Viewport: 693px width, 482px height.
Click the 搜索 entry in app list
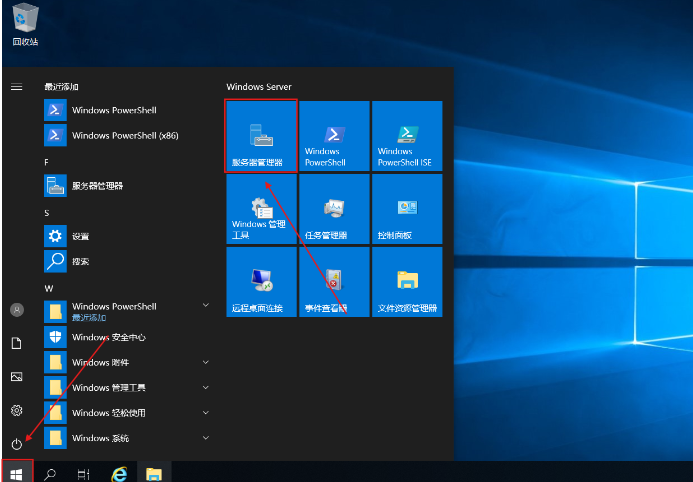[x=80, y=262]
